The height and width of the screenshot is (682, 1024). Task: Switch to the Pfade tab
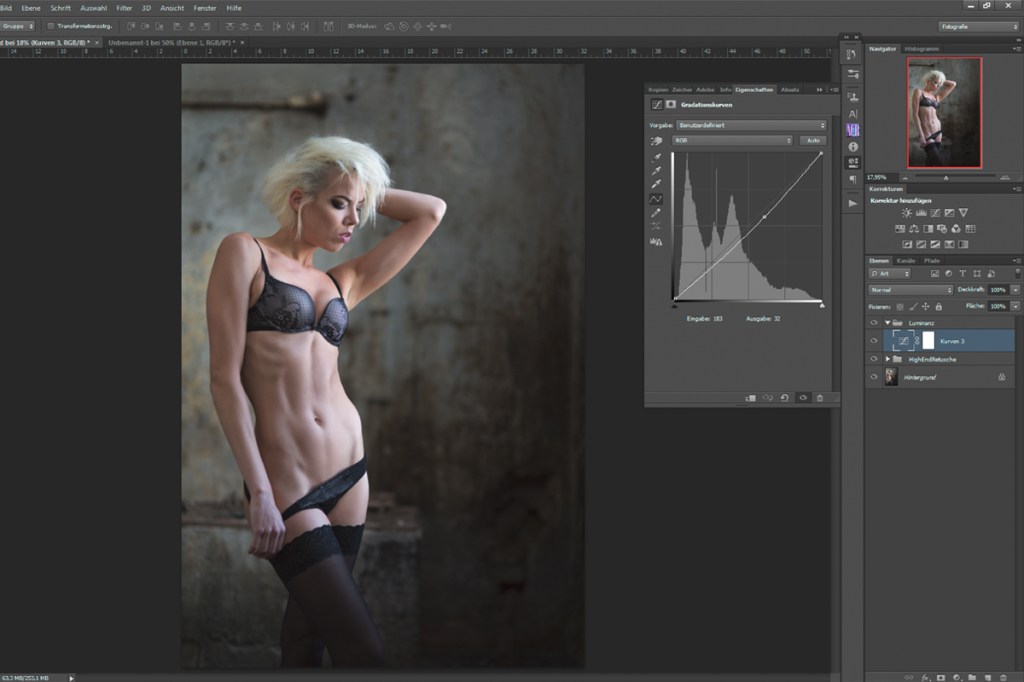click(931, 261)
